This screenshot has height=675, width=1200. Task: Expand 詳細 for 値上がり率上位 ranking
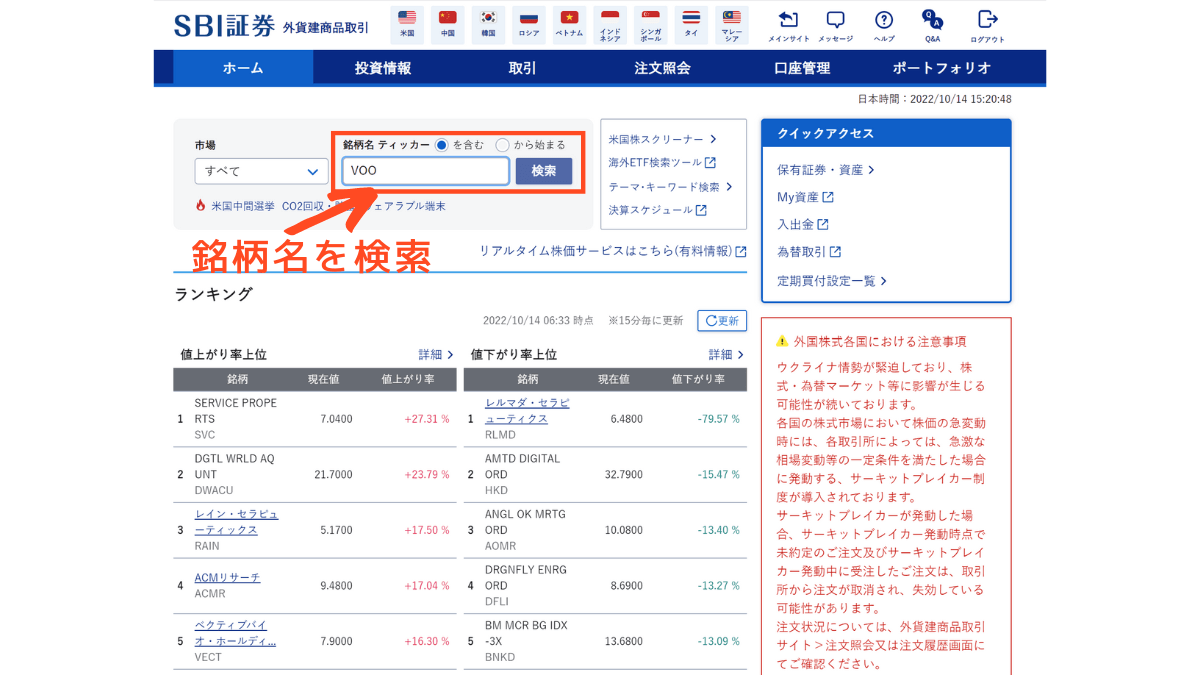coord(436,354)
